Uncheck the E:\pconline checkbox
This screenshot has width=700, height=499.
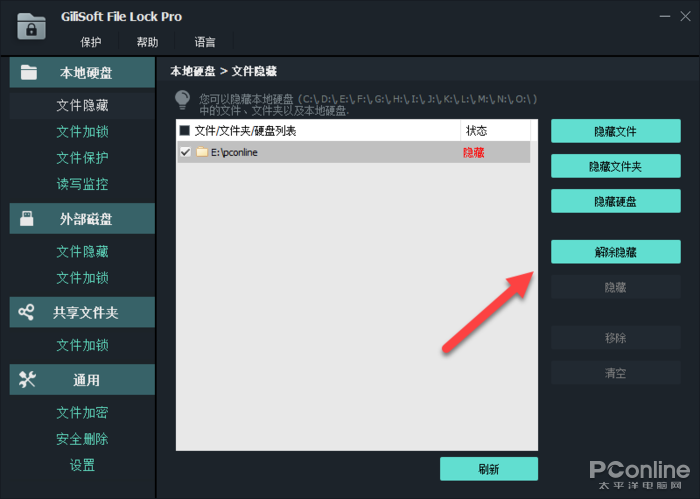pos(185,152)
